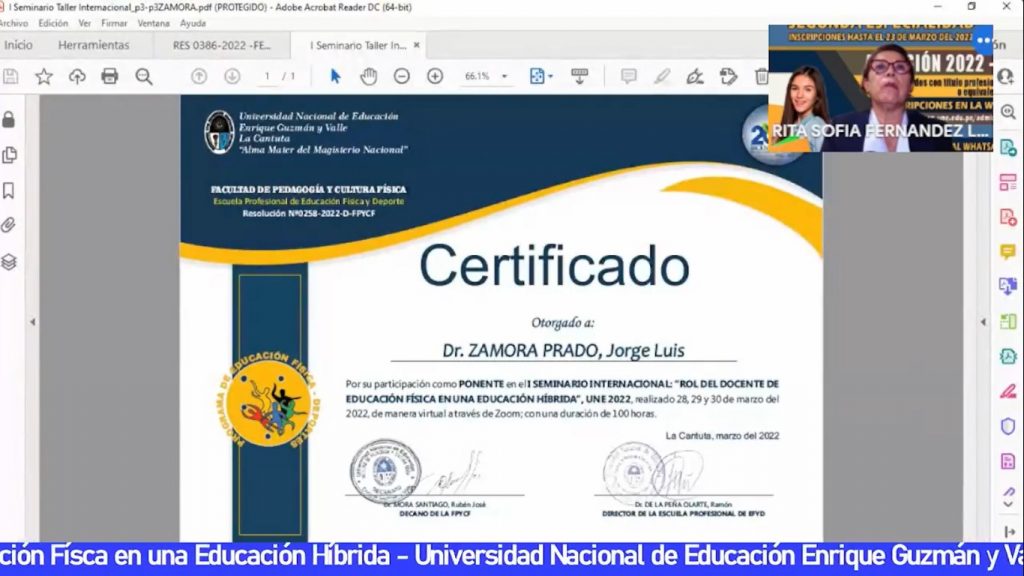The image size is (1024, 576).
Task: Open the layers panel in left sidebar
Action: [x=9, y=262]
